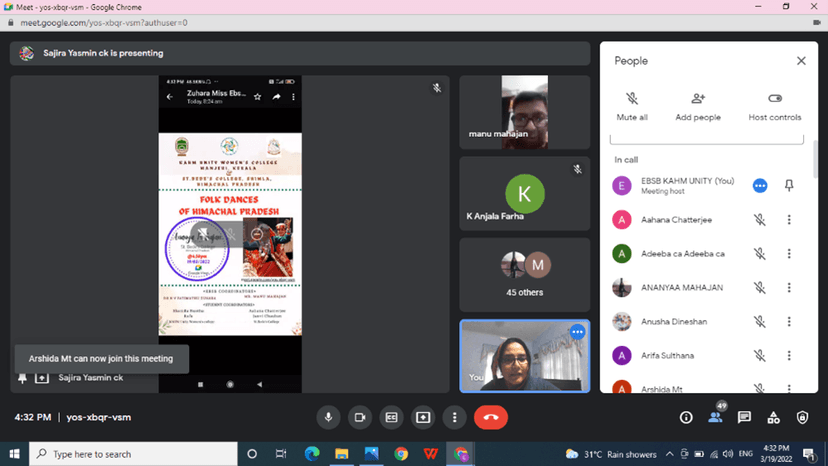Open the Activities shapes icon
828x466 pixels.
pyautogui.click(x=773, y=417)
